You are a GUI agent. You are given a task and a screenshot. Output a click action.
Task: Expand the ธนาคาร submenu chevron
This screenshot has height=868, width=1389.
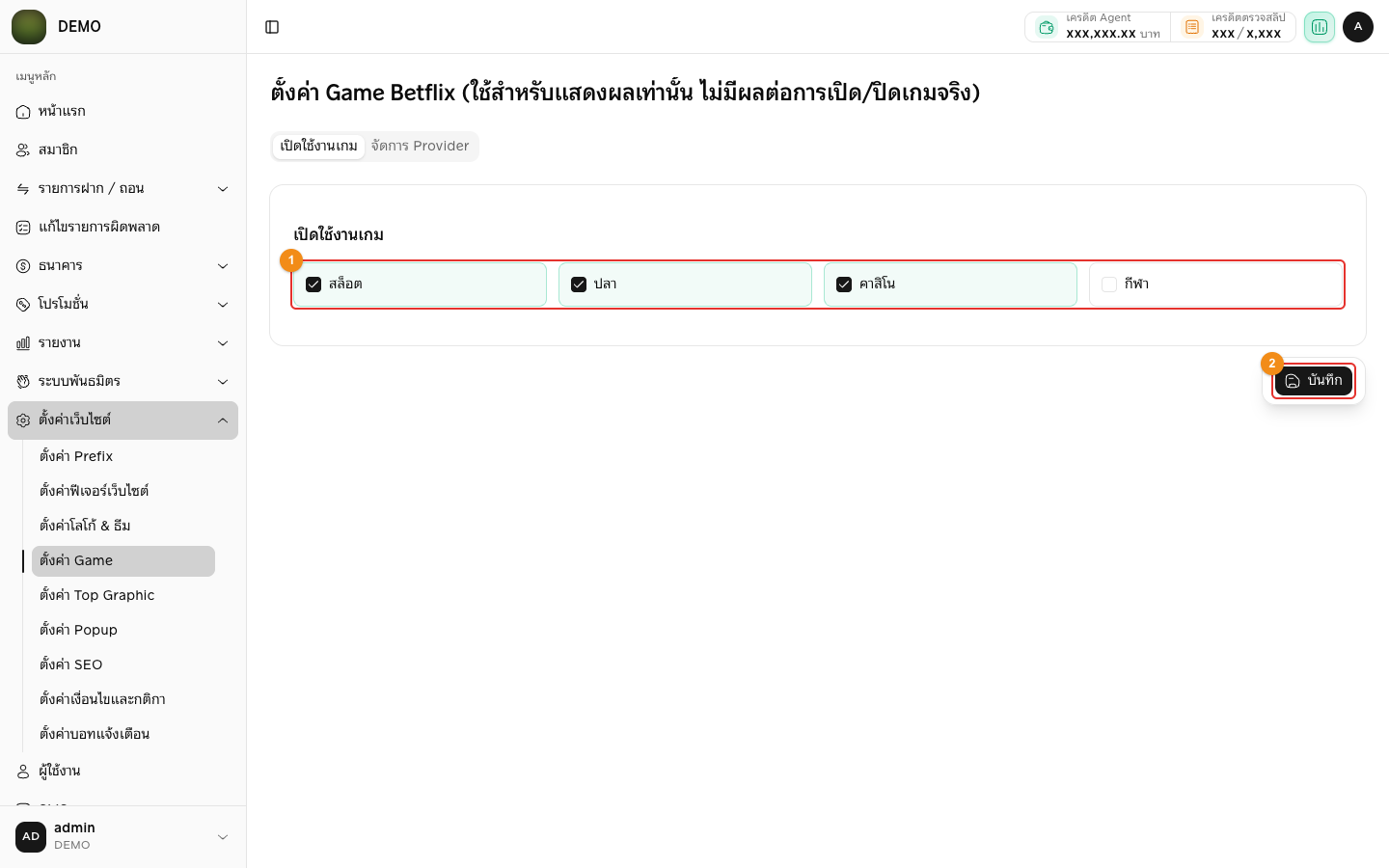223,266
